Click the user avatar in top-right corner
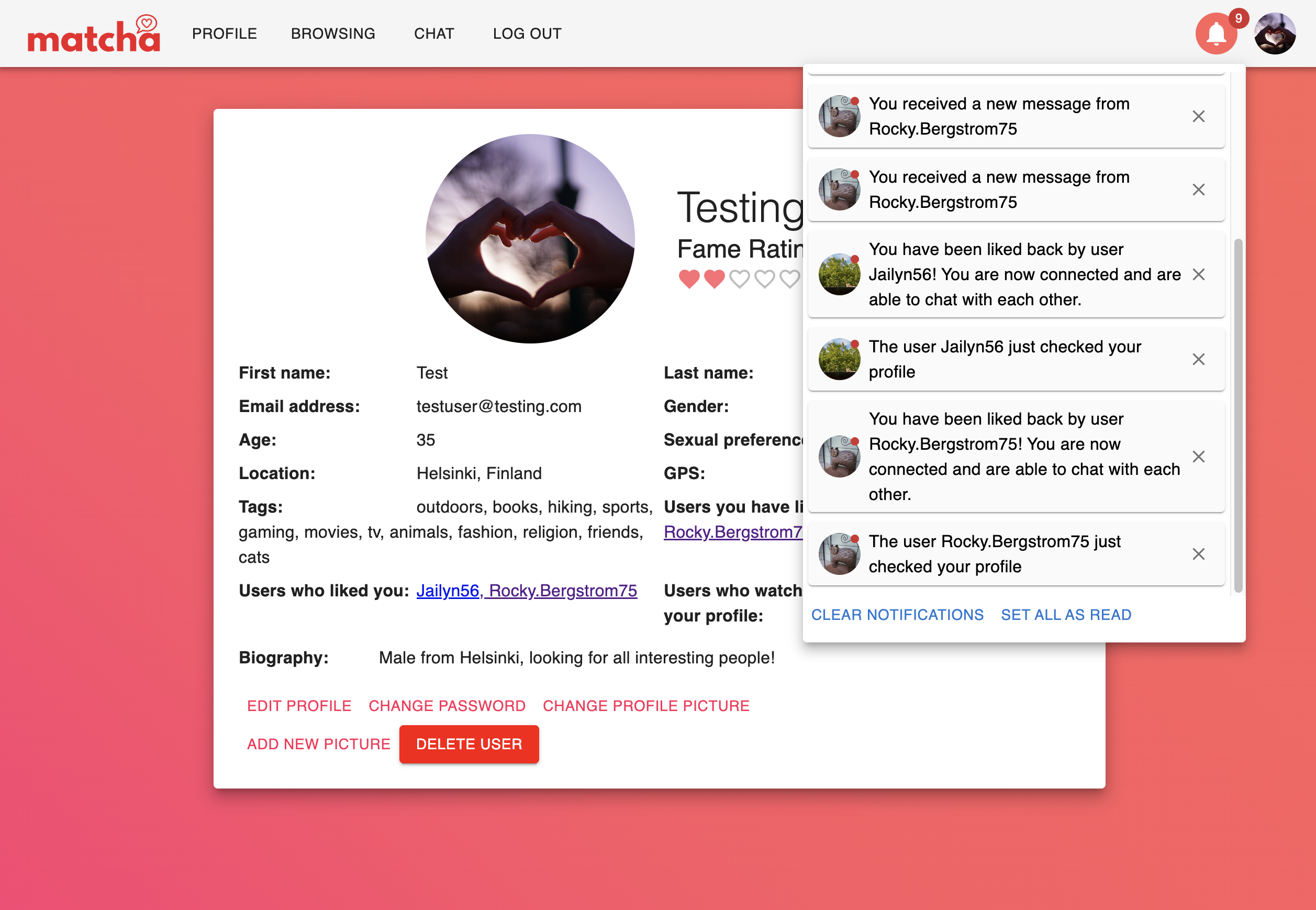The height and width of the screenshot is (910, 1316). click(x=1275, y=34)
